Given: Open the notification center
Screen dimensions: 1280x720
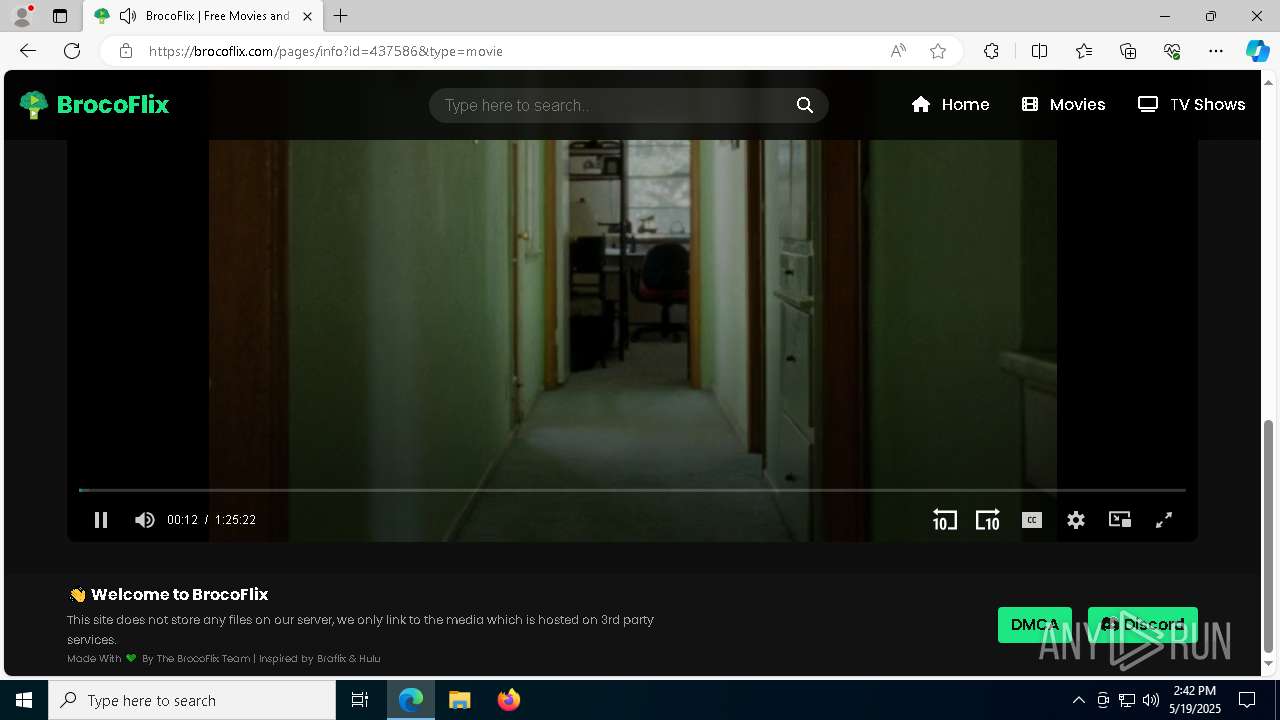Looking at the screenshot, I should coord(1247,700).
